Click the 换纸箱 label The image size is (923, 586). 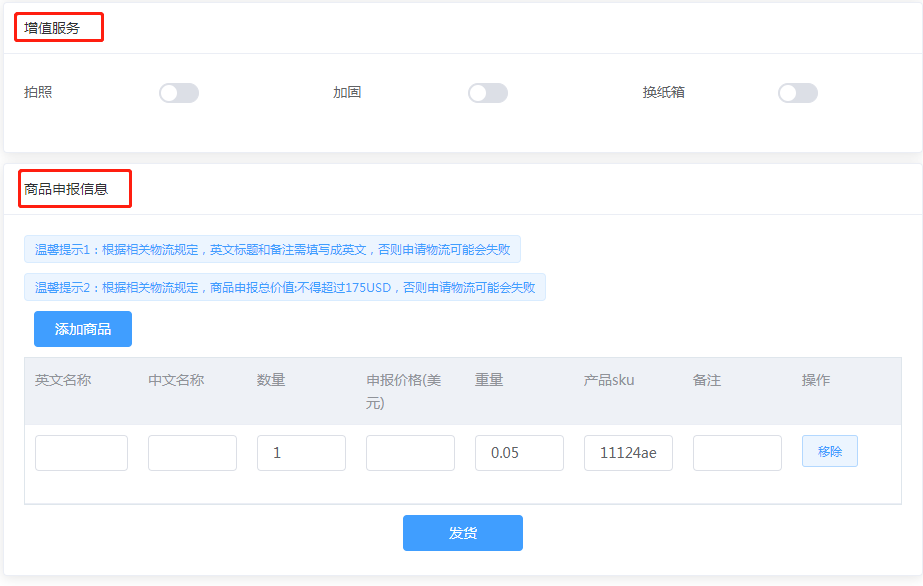point(663,92)
